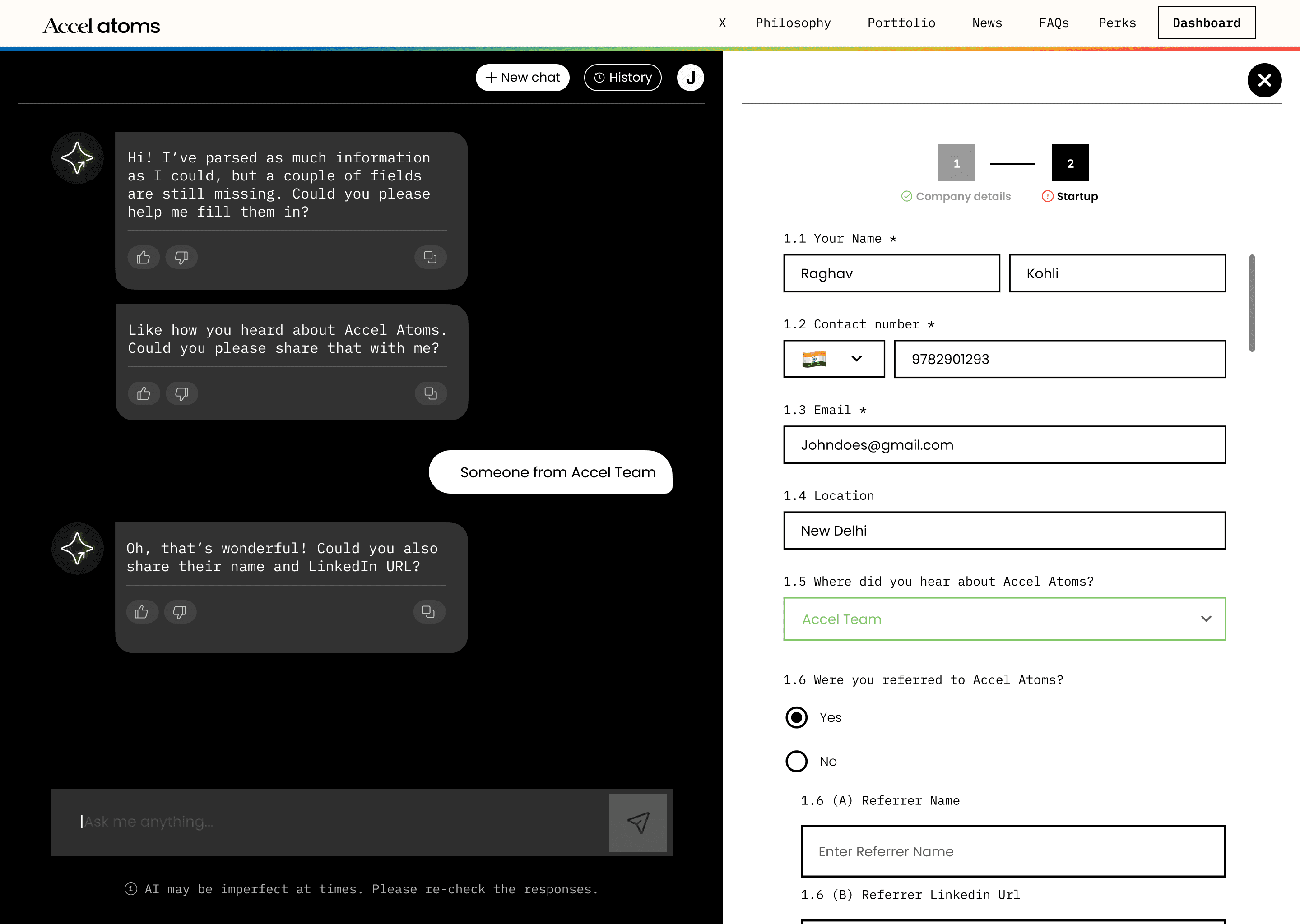Screen dimensions: 1300x924
Task: Start a New chat
Action: (x=523, y=78)
